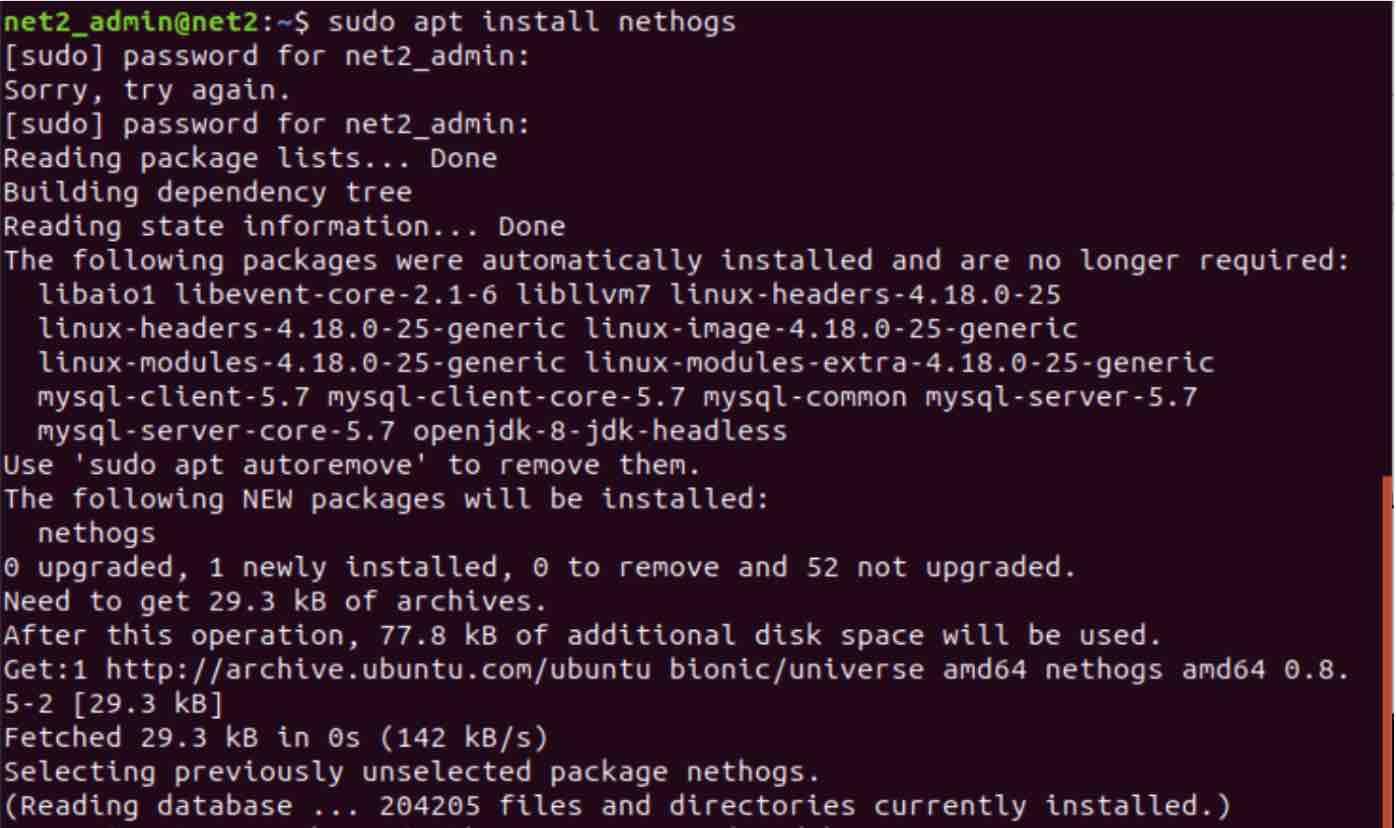Select the indented nethogs package under NEW packages
1396x828 pixels.
[x=97, y=533]
